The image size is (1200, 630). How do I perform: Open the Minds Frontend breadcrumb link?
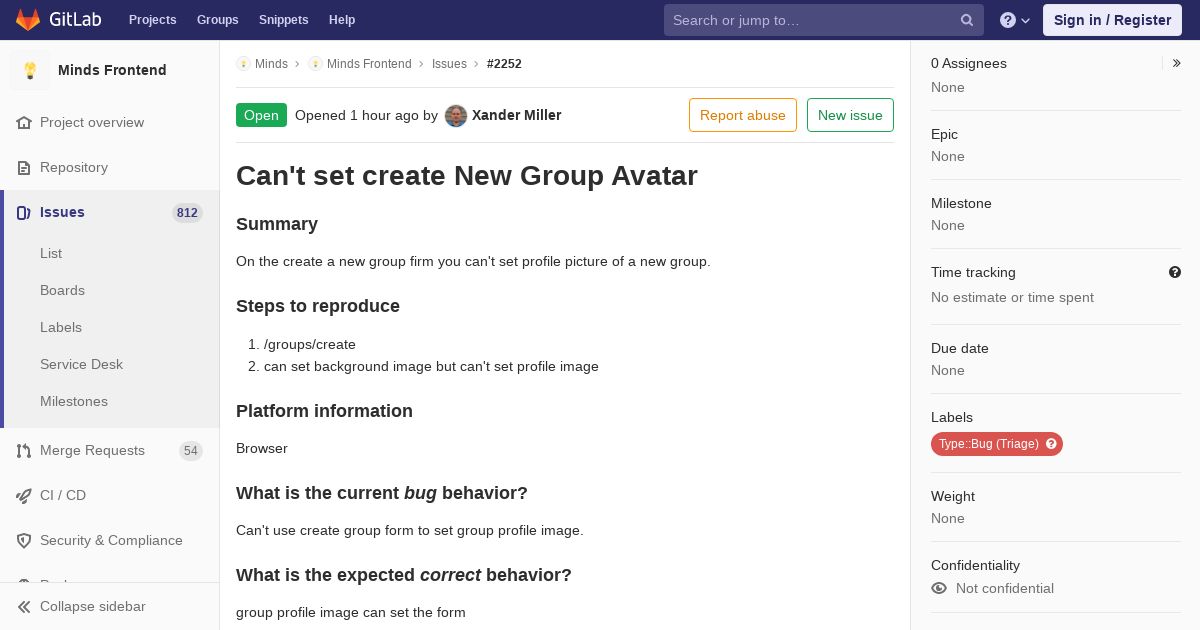pos(369,64)
